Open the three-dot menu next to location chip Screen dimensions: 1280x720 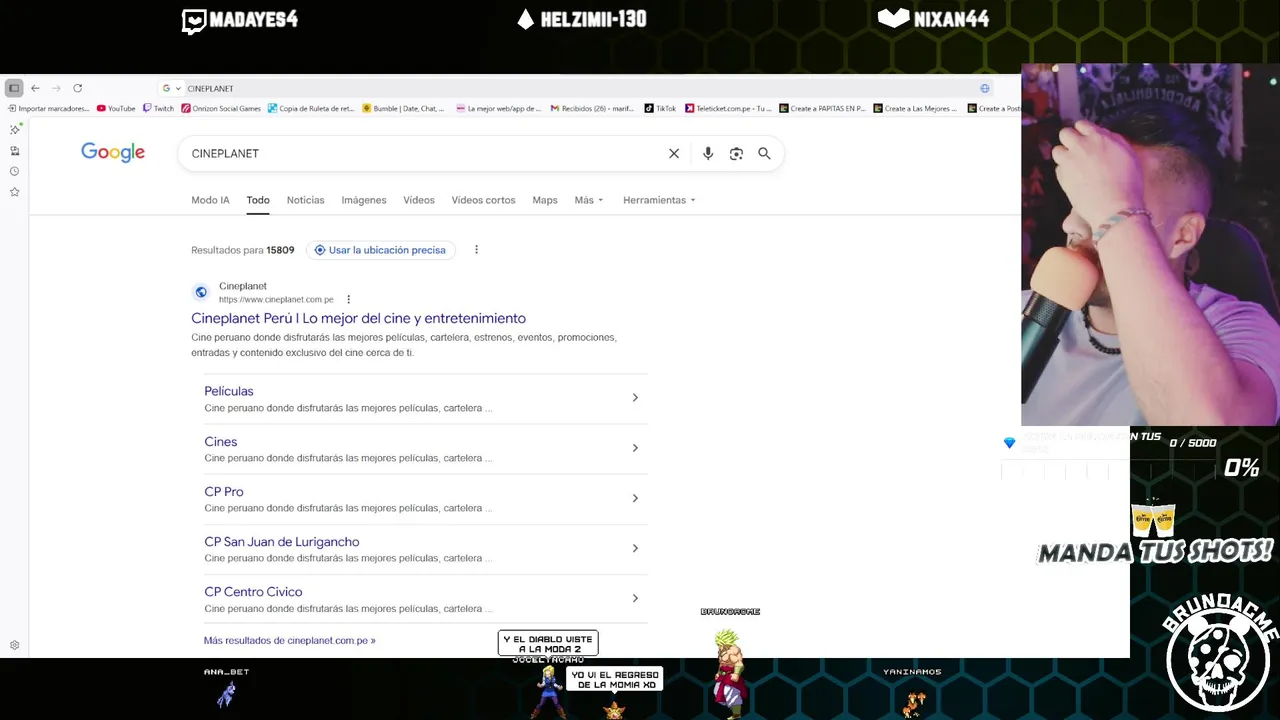point(476,250)
